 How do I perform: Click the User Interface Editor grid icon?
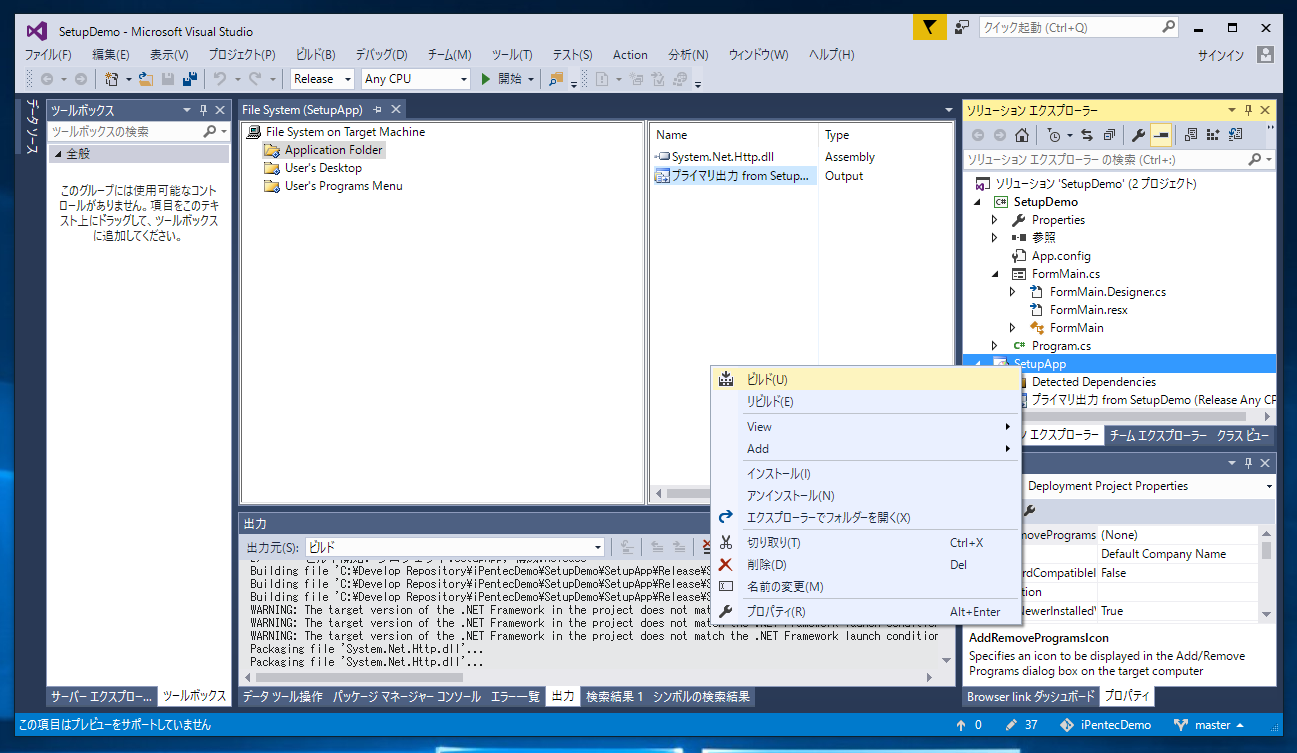pyautogui.click(x=1213, y=135)
